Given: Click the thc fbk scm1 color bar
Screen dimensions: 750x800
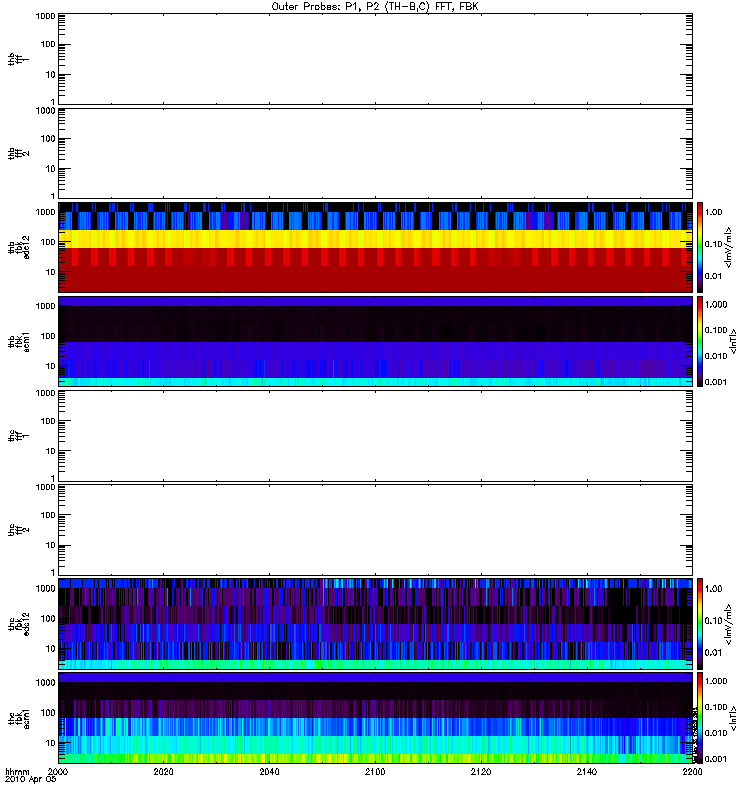Looking at the screenshot, I should 700,718.
